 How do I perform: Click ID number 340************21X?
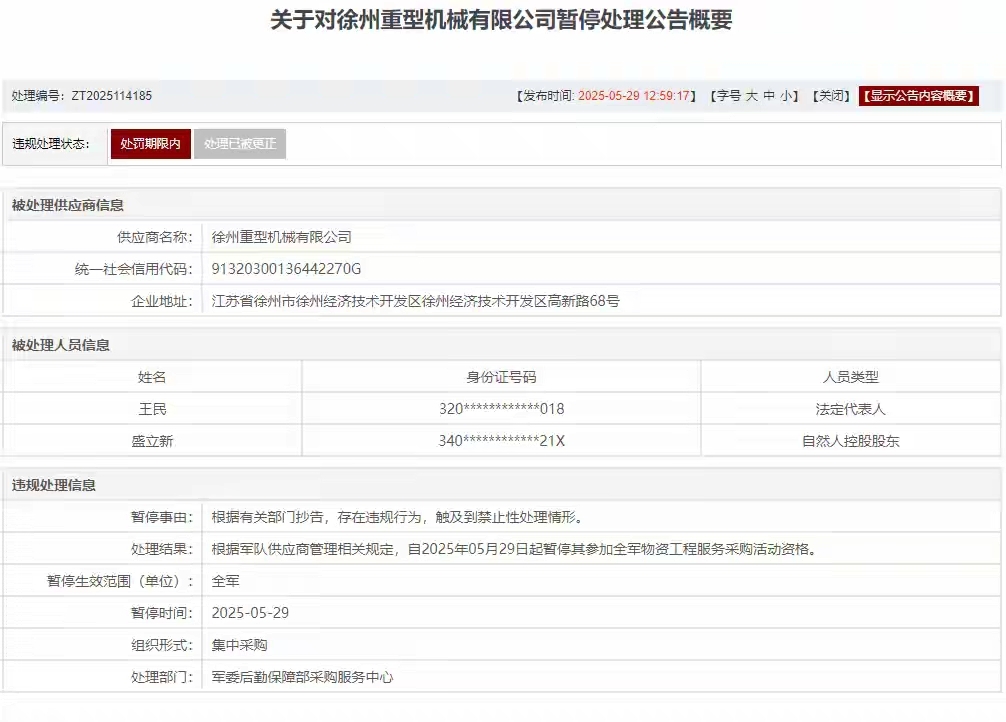click(x=501, y=441)
